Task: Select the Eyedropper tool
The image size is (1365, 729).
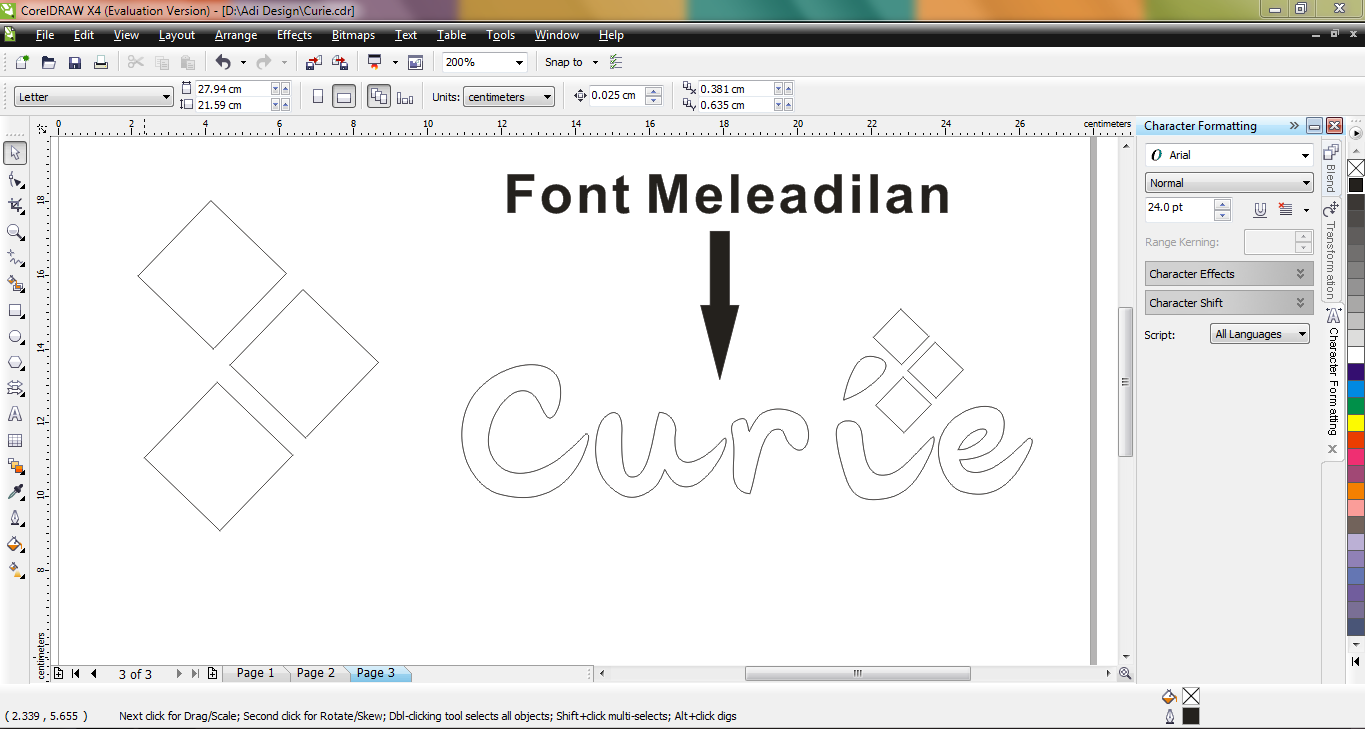Action: click(x=15, y=492)
